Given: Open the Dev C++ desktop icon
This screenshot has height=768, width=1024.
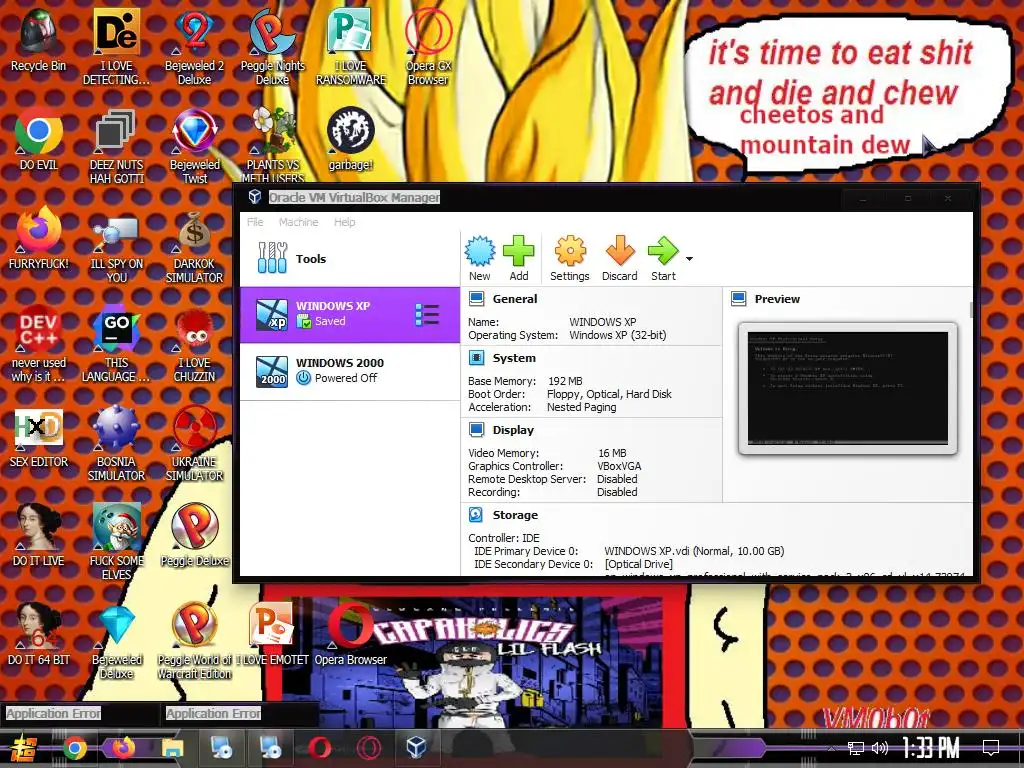Looking at the screenshot, I should point(39,344).
